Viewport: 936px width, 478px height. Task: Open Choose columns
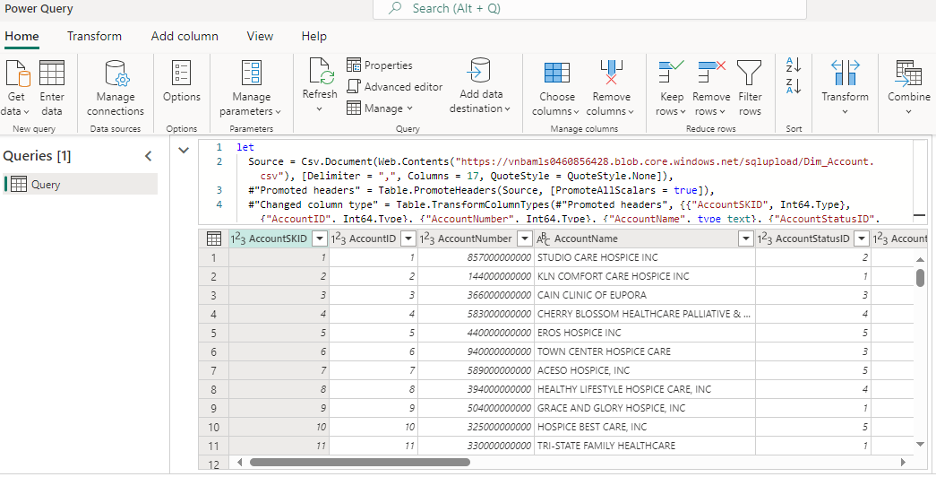pyautogui.click(x=556, y=88)
